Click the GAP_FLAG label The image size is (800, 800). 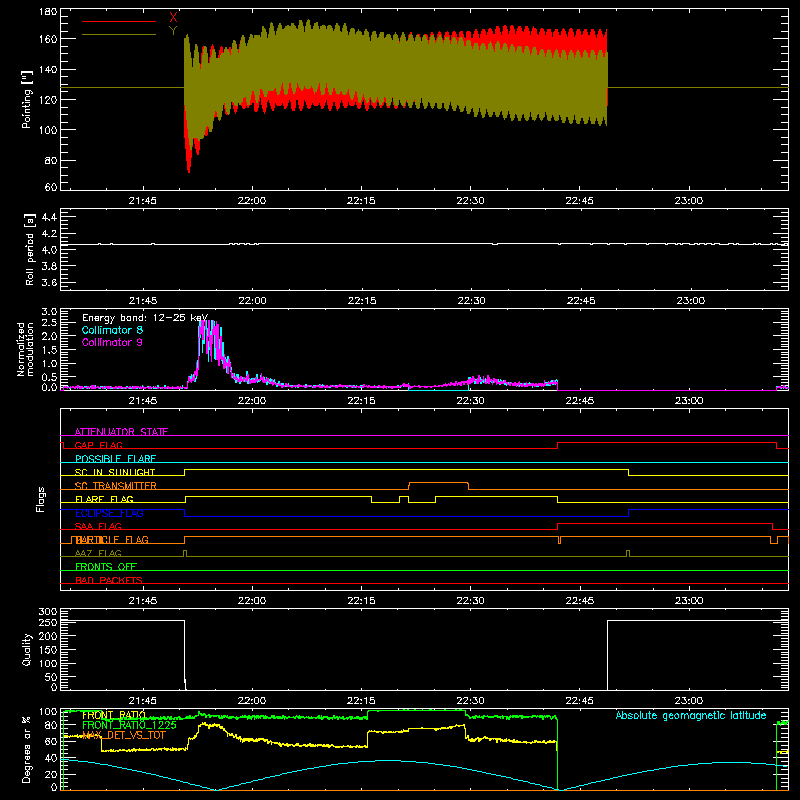(98, 445)
